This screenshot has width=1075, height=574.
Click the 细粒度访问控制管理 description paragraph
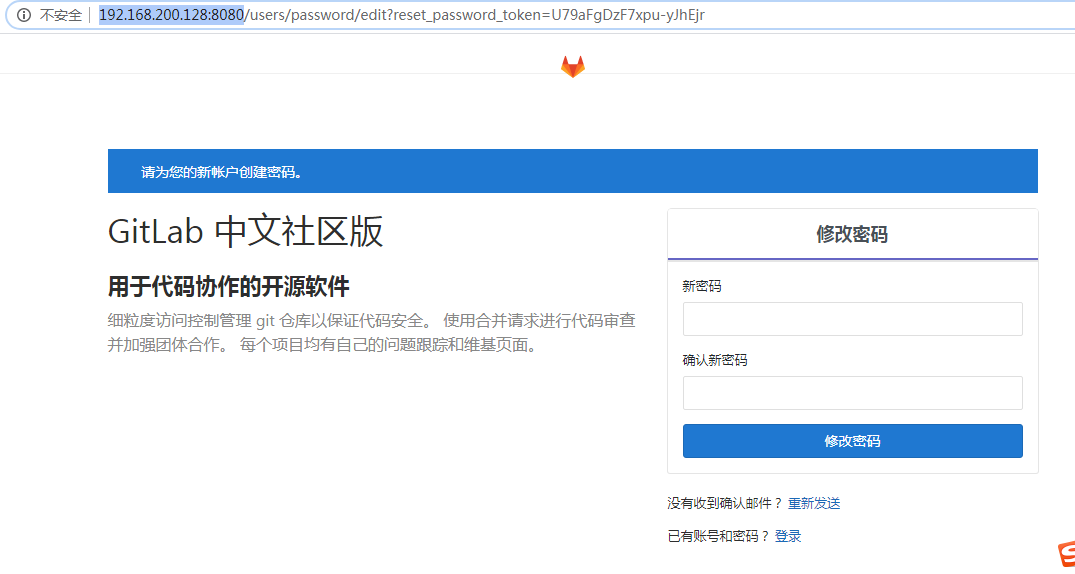(x=372, y=333)
